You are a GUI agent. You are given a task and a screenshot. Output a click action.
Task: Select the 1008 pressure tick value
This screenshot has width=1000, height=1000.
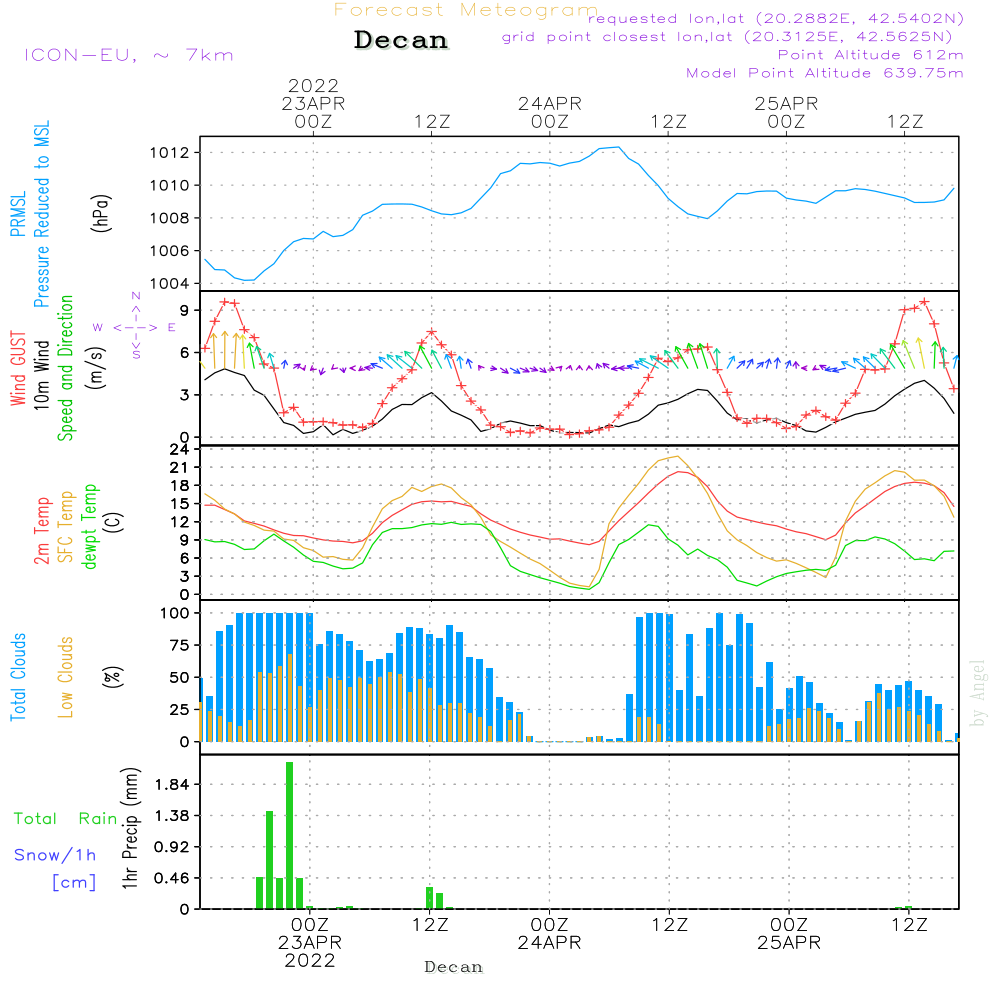(x=170, y=218)
